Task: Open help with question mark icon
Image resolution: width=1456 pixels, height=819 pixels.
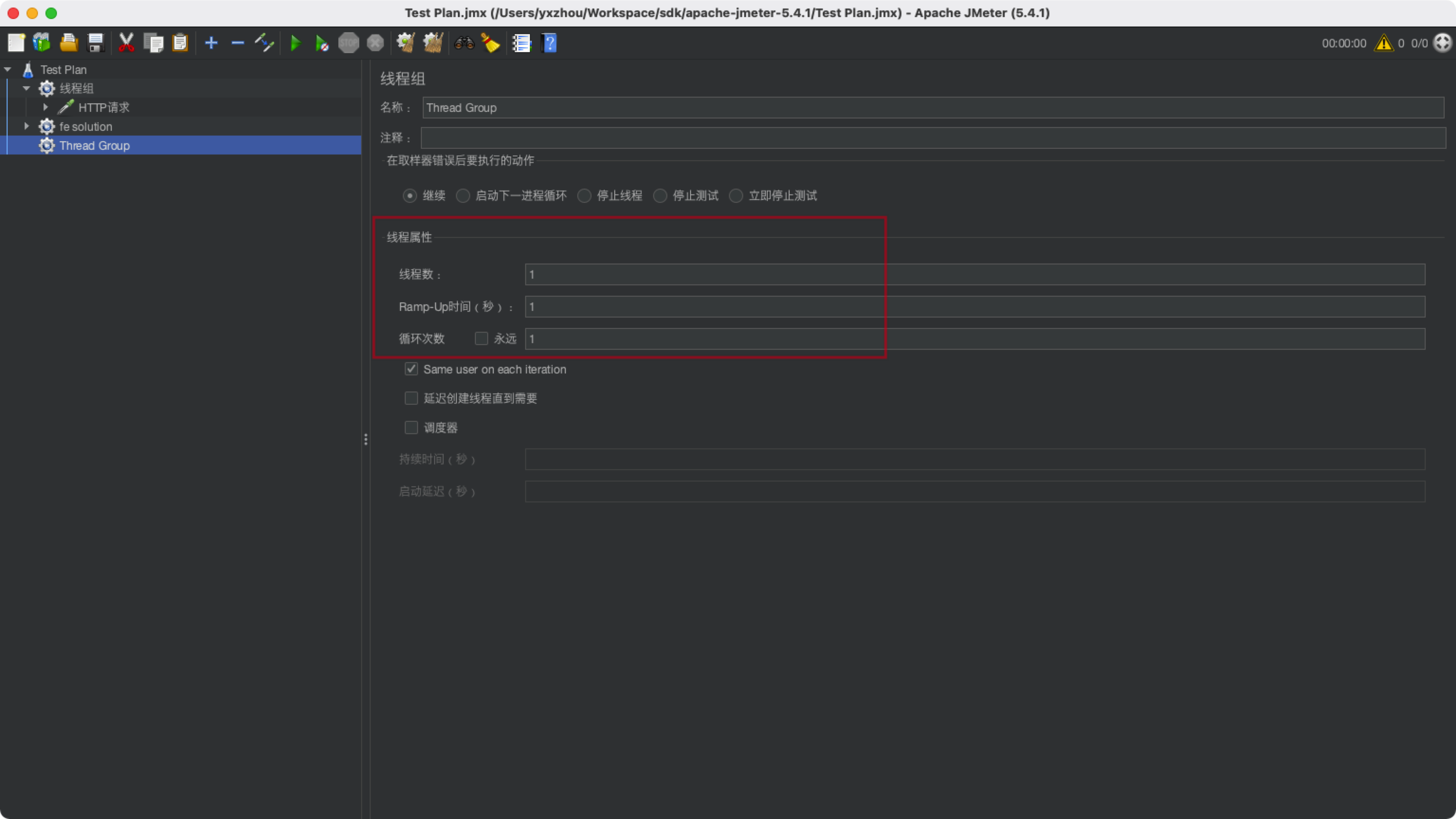Action: click(549, 43)
